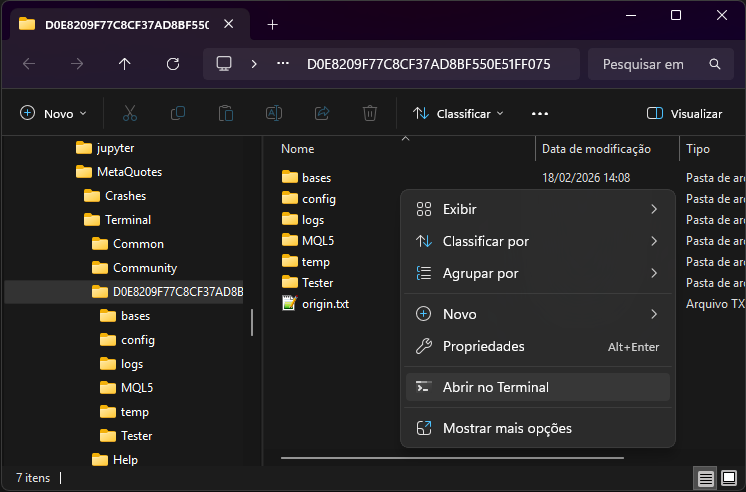Sort by the Tipo column header
Screen dimensions: 746x492
click(697, 149)
